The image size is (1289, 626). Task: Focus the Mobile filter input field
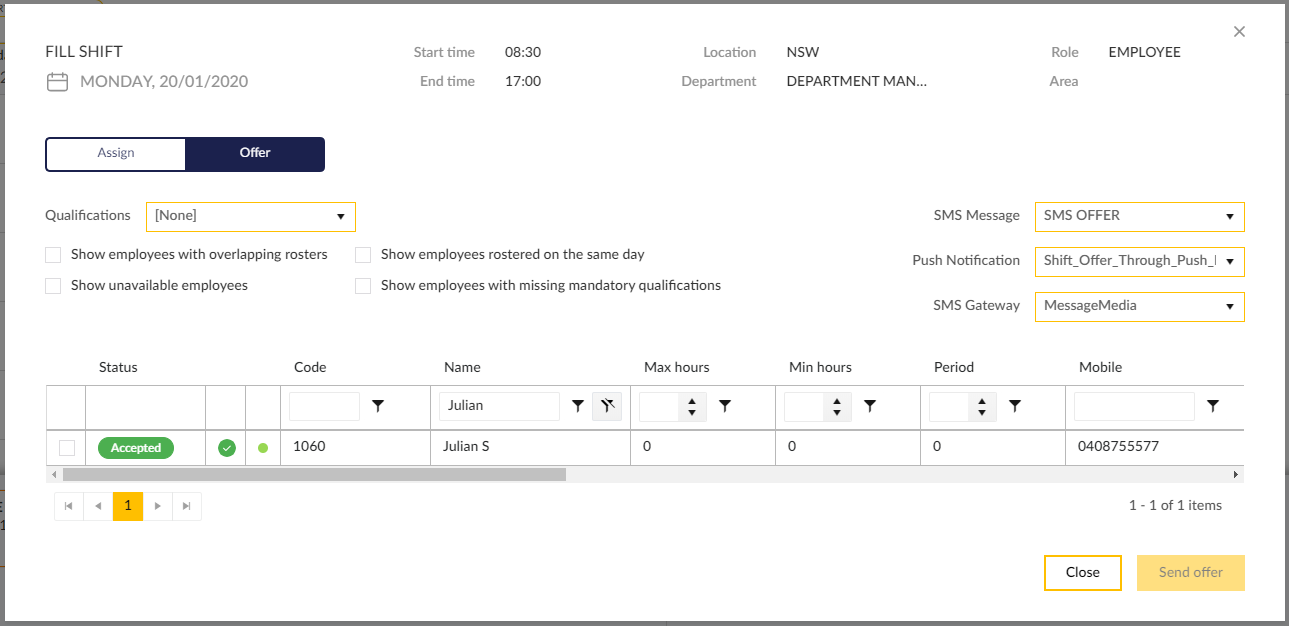pyautogui.click(x=1134, y=406)
